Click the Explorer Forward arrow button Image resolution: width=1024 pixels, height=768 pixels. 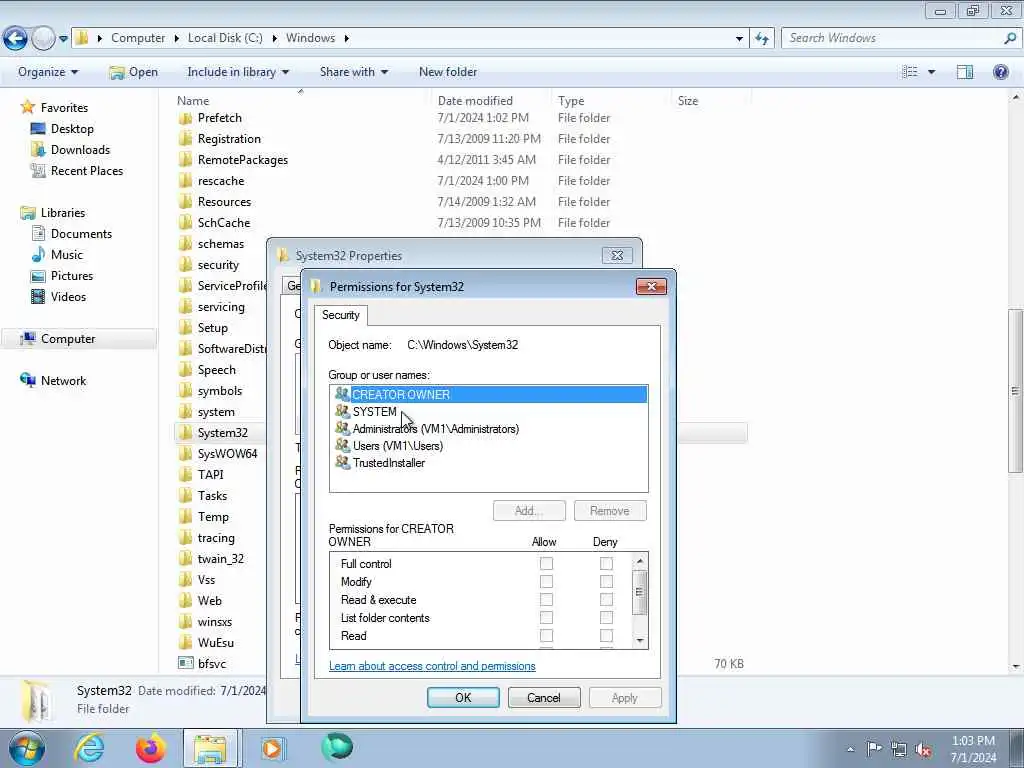[43, 39]
